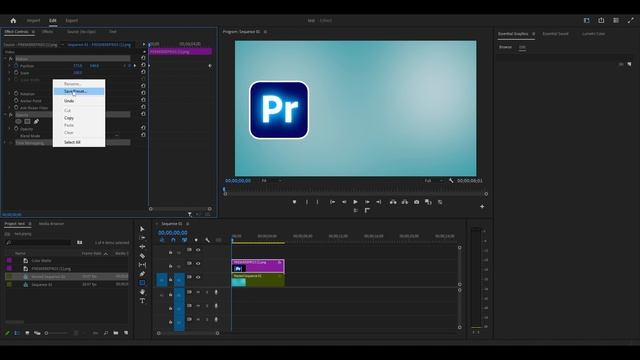Choose Save Preset from context menu

(x=79, y=91)
